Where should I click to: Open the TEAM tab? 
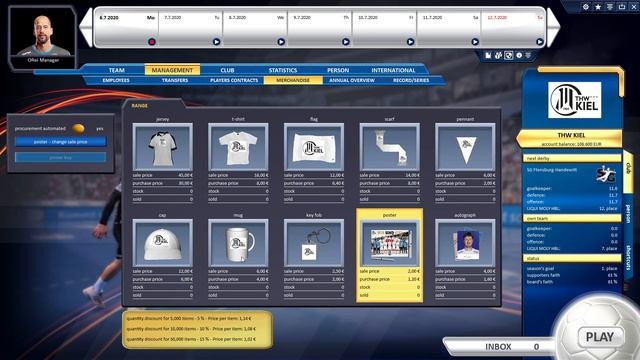pos(117,70)
